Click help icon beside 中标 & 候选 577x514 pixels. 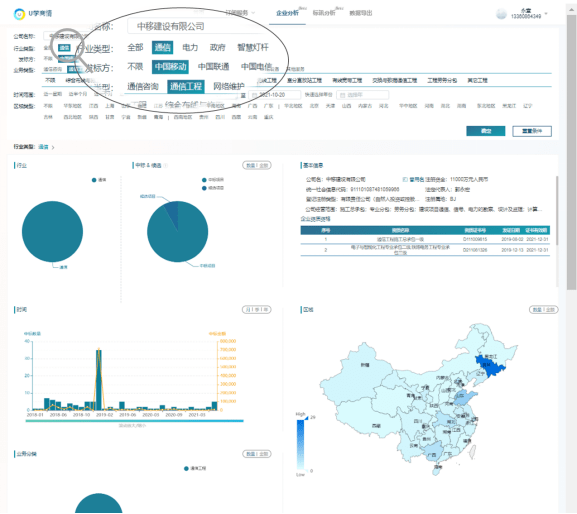(166, 166)
